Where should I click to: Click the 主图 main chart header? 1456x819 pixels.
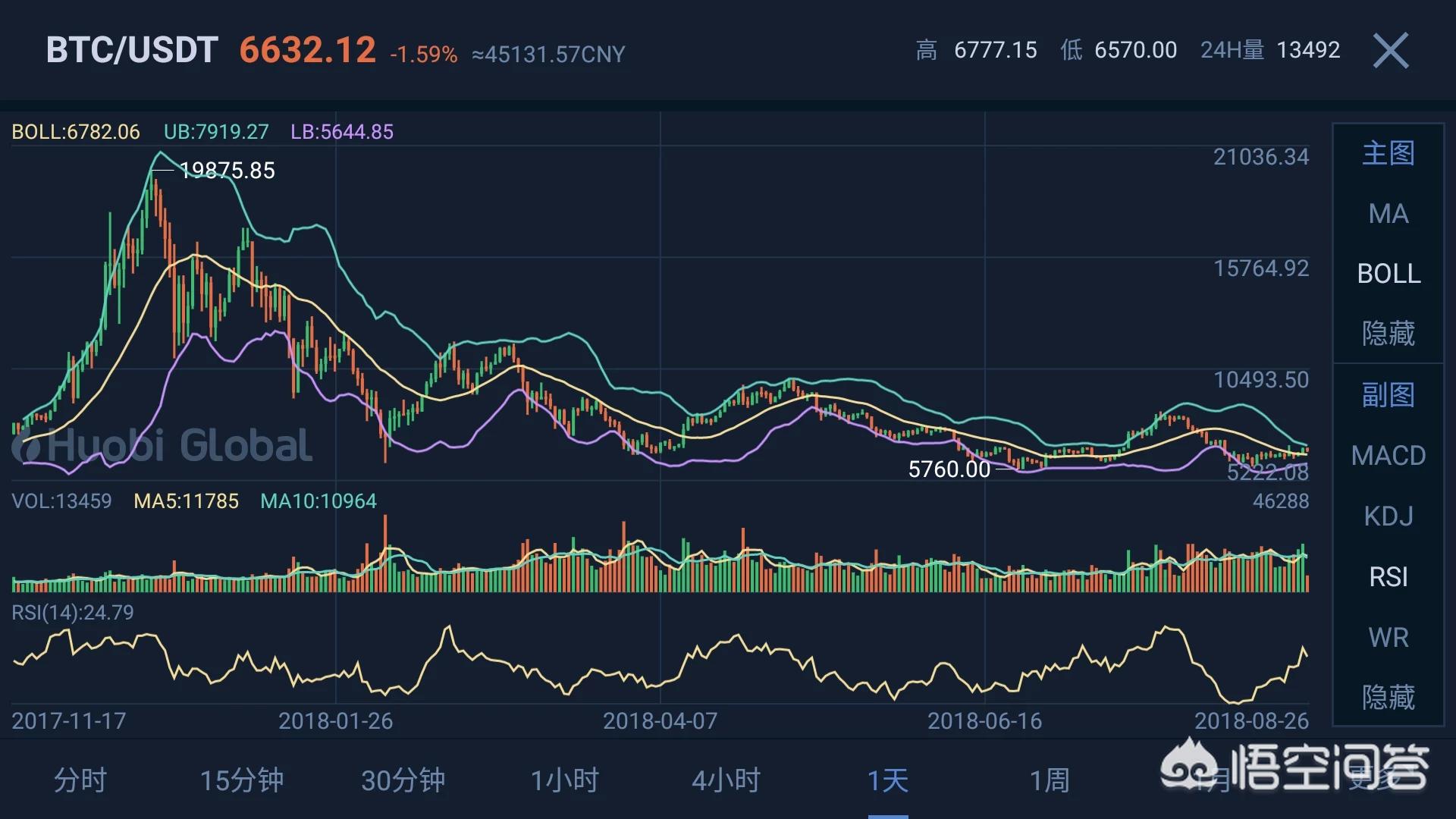1389,153
